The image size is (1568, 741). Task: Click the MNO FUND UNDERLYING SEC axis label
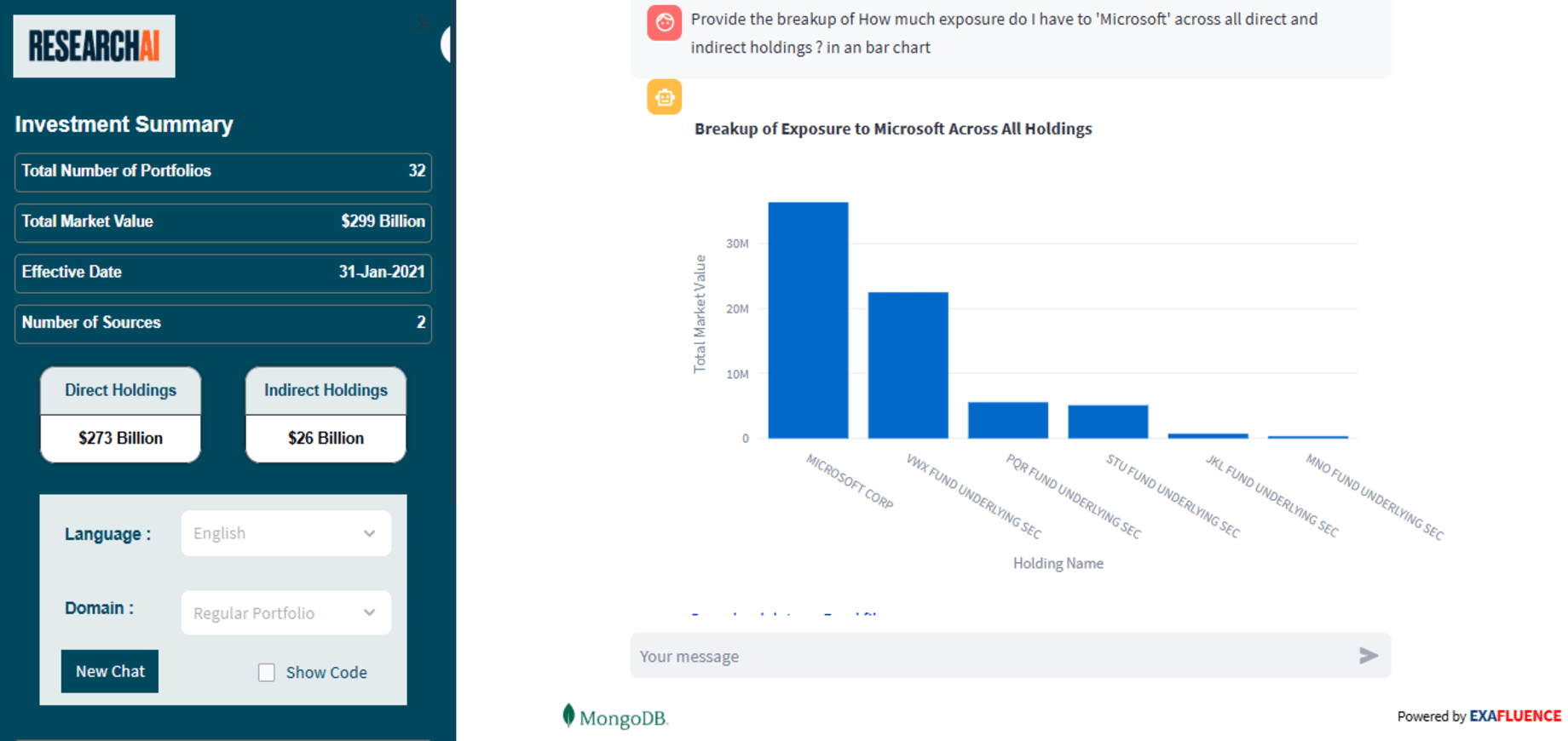click(x=1374, y=497)
